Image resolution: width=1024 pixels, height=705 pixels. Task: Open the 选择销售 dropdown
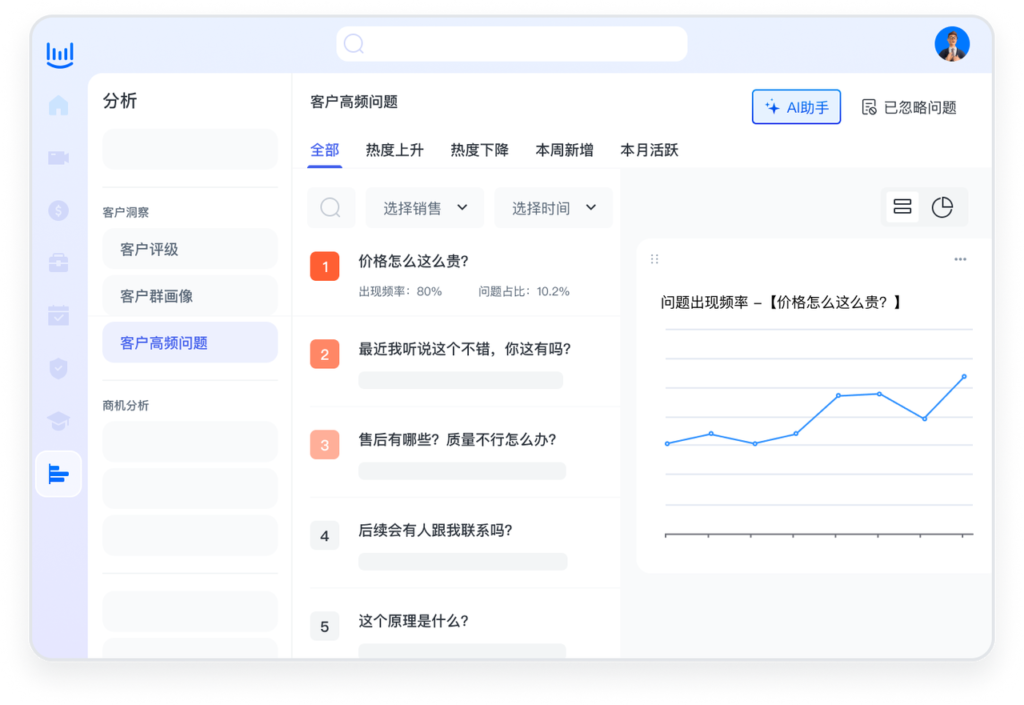pos(425,208)
